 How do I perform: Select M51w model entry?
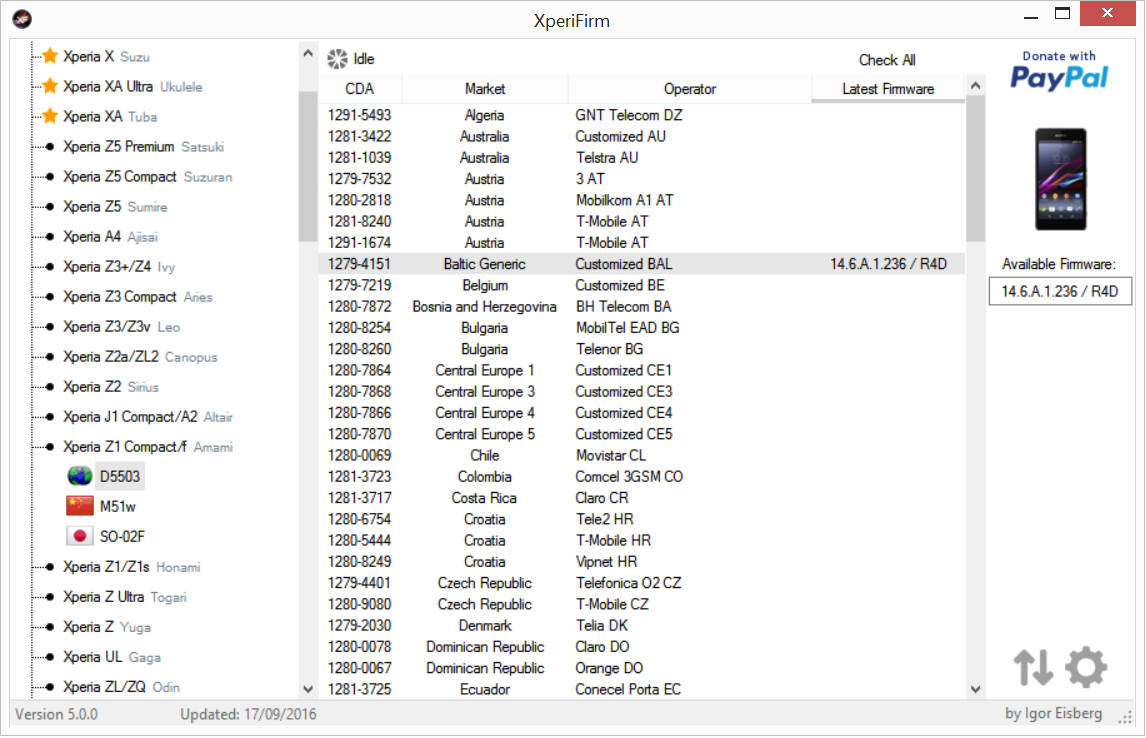pos(118,506)
